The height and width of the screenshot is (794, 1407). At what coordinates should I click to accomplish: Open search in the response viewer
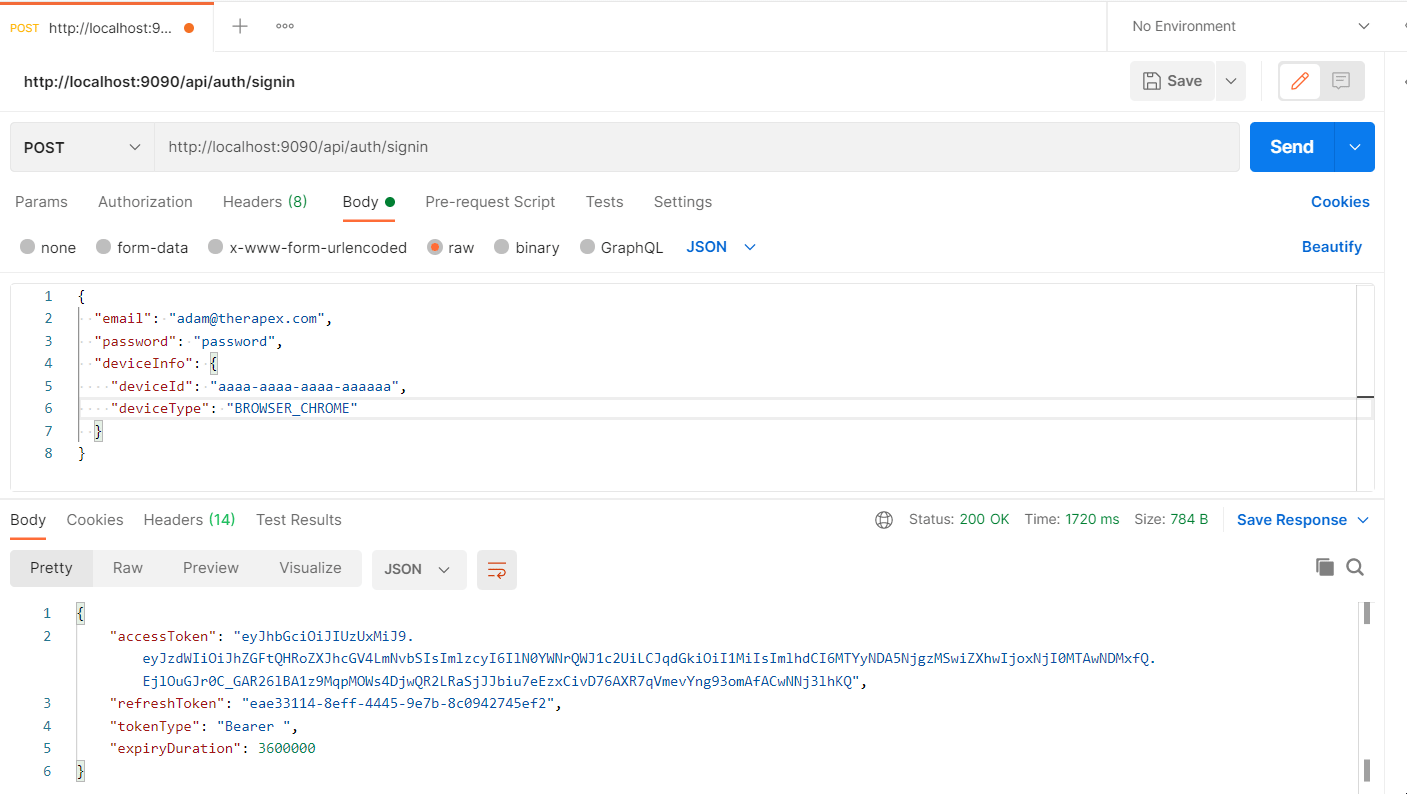coord(1355,566)
